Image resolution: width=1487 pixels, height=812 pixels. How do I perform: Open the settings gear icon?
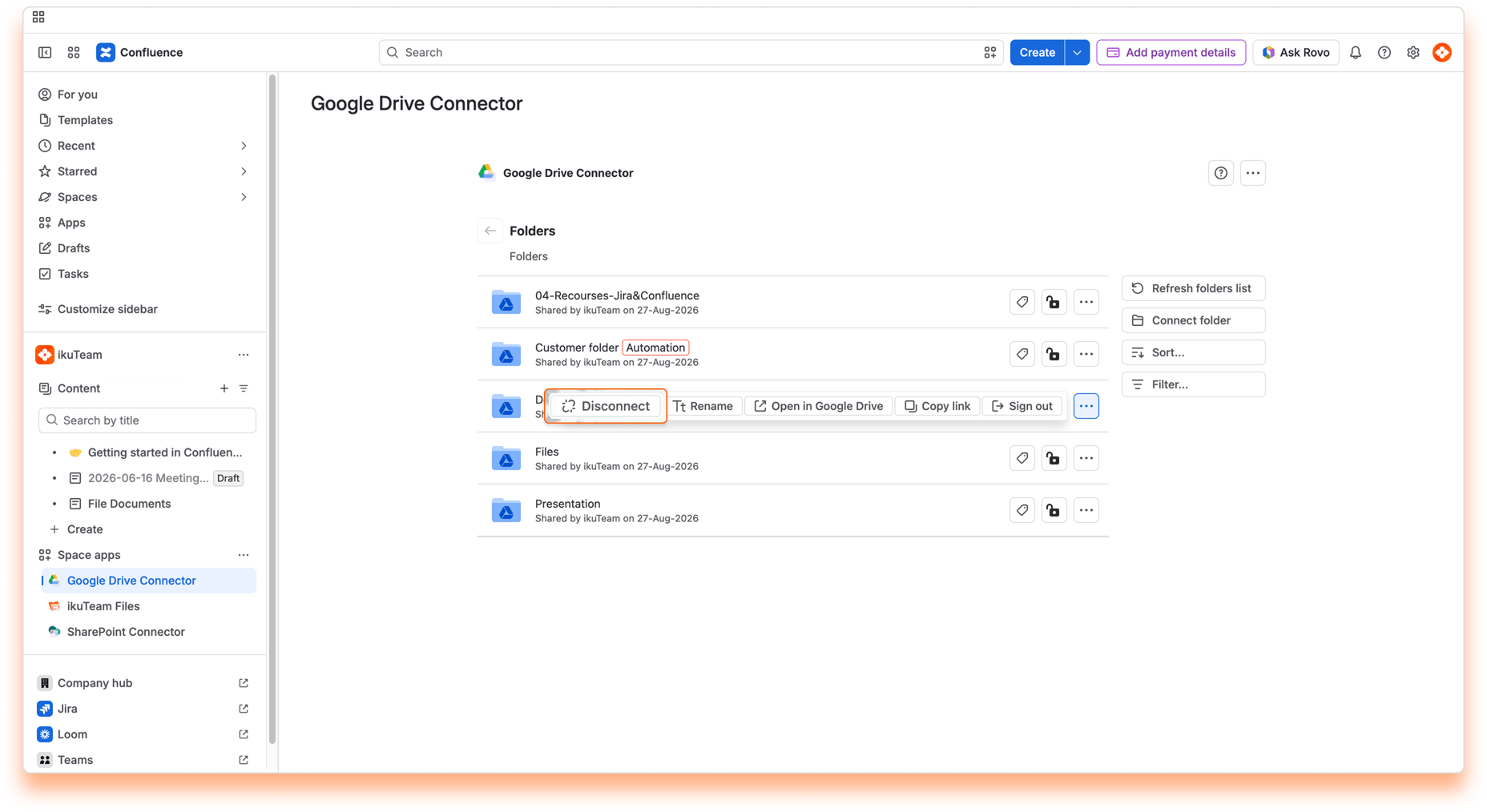pyautogui.click(x=1413, y=52)
